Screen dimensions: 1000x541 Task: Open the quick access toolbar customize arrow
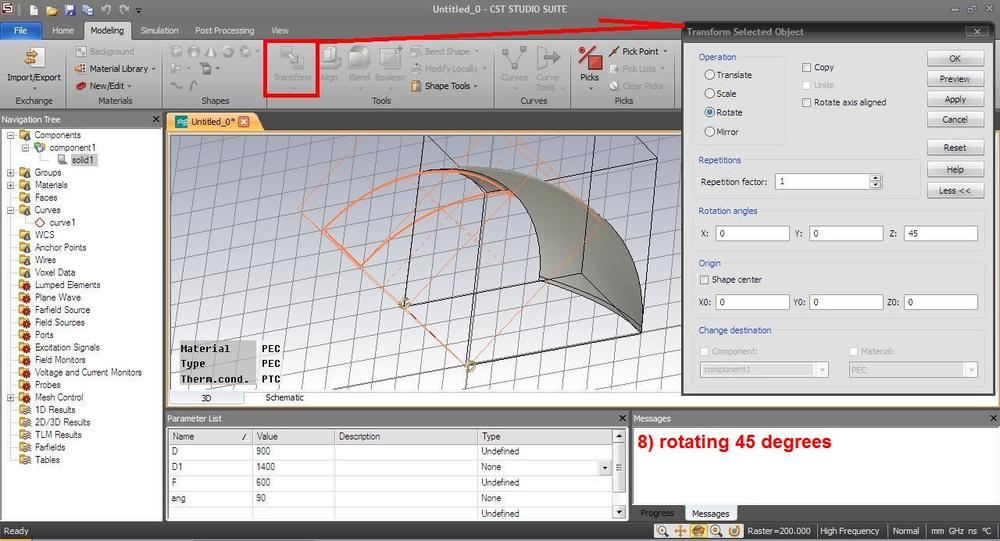(x=138, y=11)
